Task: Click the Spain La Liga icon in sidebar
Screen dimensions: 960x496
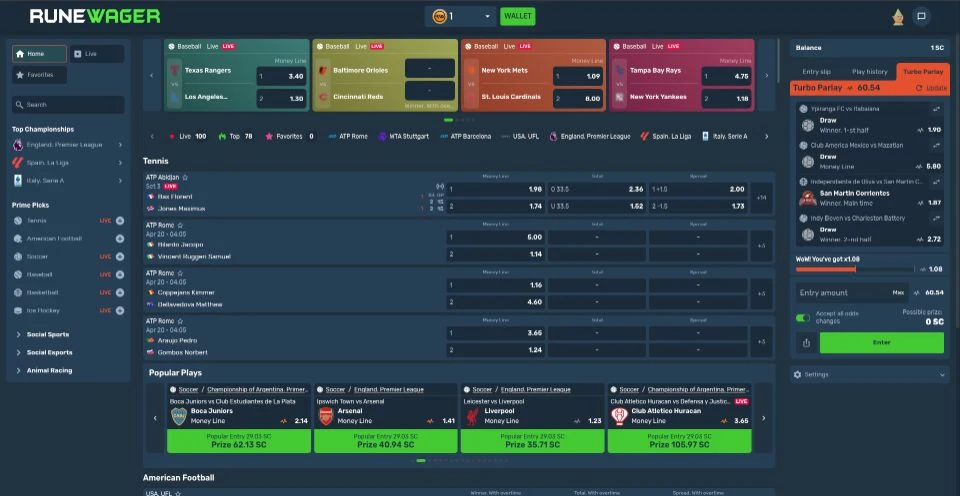Action: coord(17,163)
